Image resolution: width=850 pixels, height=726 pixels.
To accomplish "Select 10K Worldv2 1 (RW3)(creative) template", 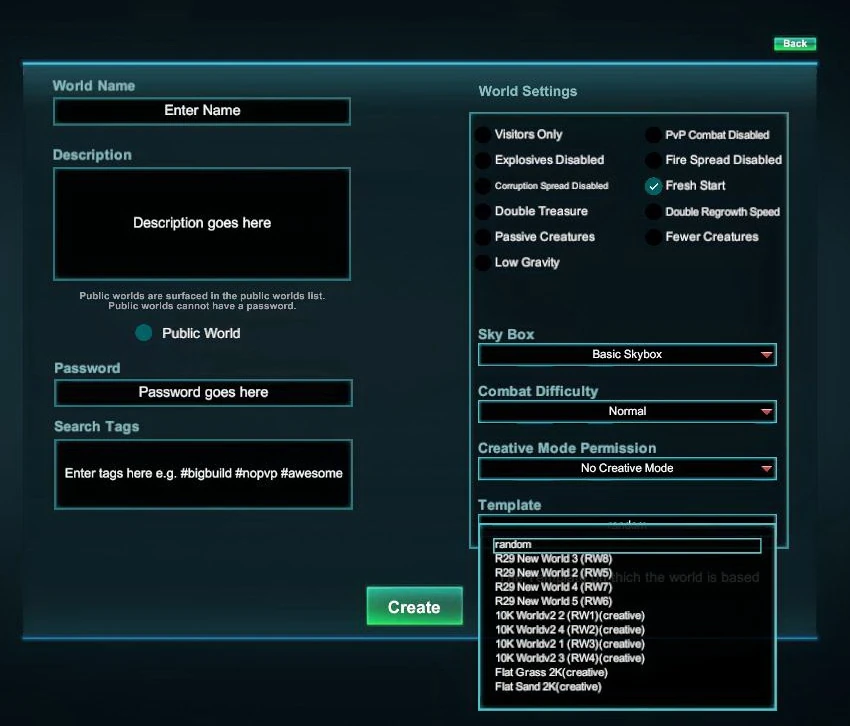I will click(570, 644).
